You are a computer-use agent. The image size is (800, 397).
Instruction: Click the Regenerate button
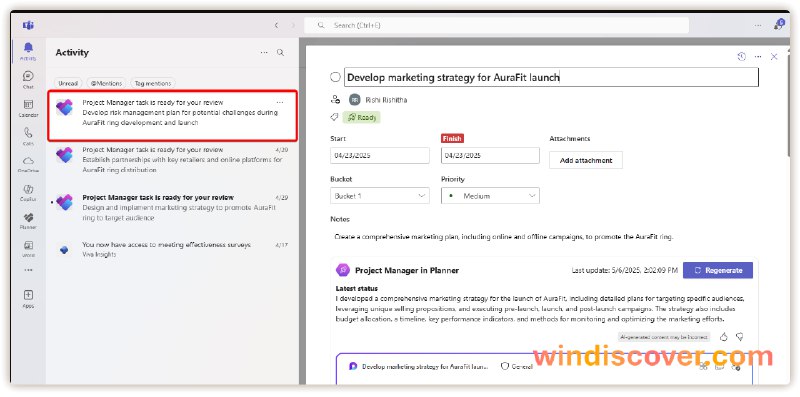[718, 270]
